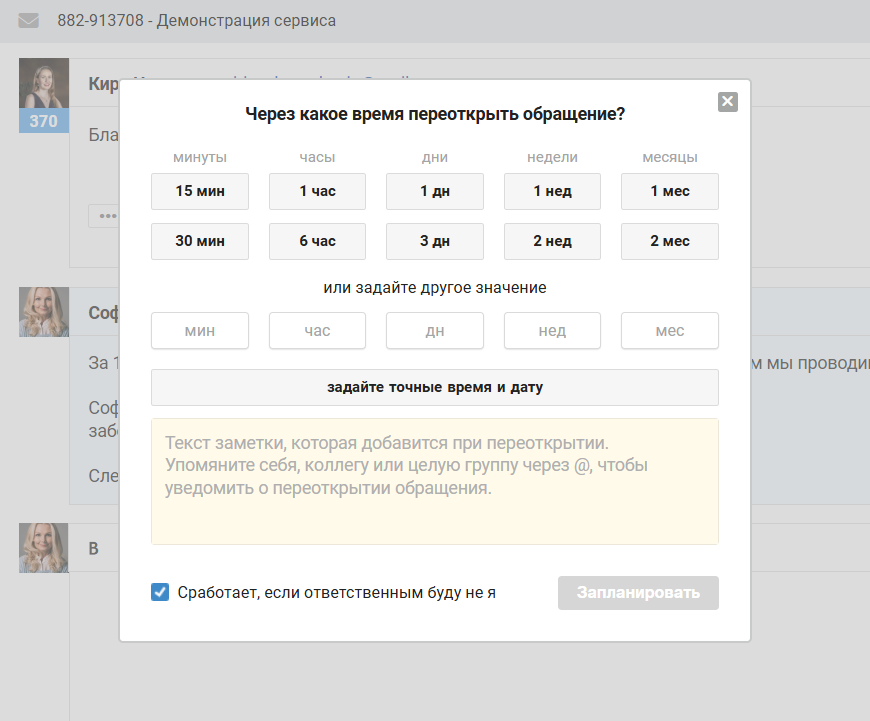Focus the custom час input field
The width and height of the screenshot is (870, 721).
point(317,331)
